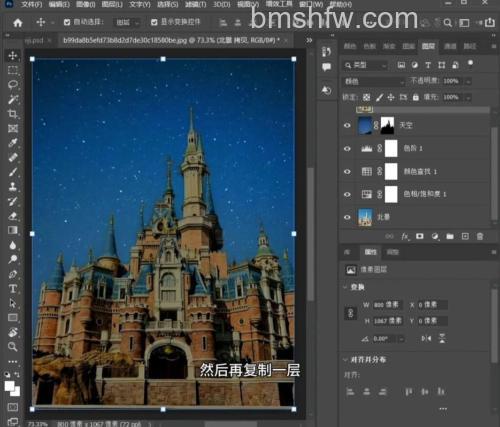The width and height of the screenshot is (500, 427).
Task: Select the Horizontal Type tool
Action: coord(13,289)
